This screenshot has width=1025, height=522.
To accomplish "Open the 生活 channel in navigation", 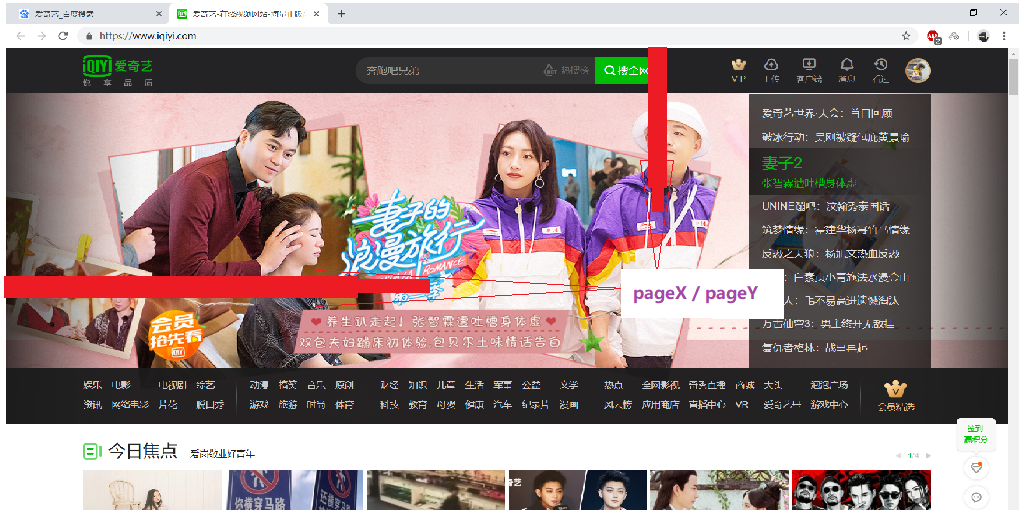I will [x=474, y=385].
